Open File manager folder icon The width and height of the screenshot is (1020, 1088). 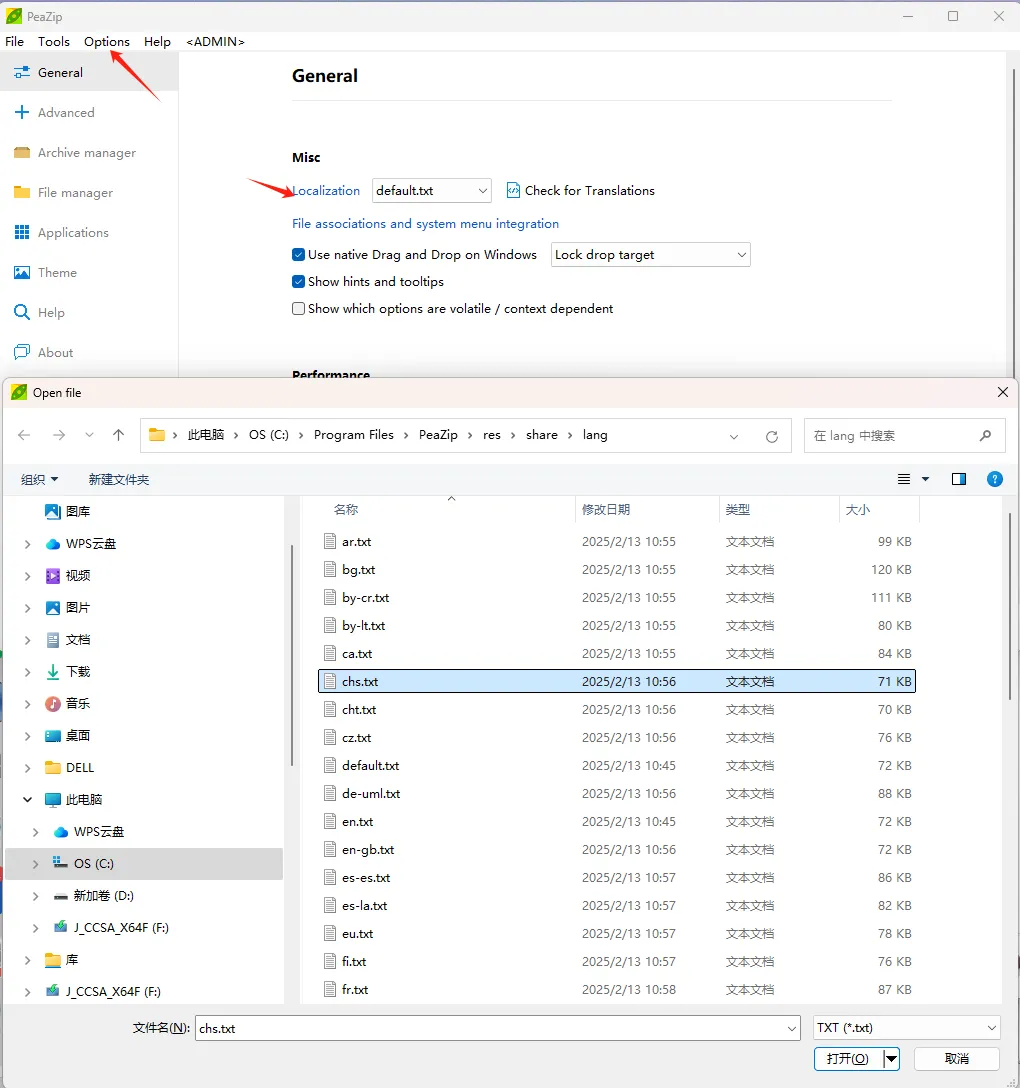coord(22,192)
